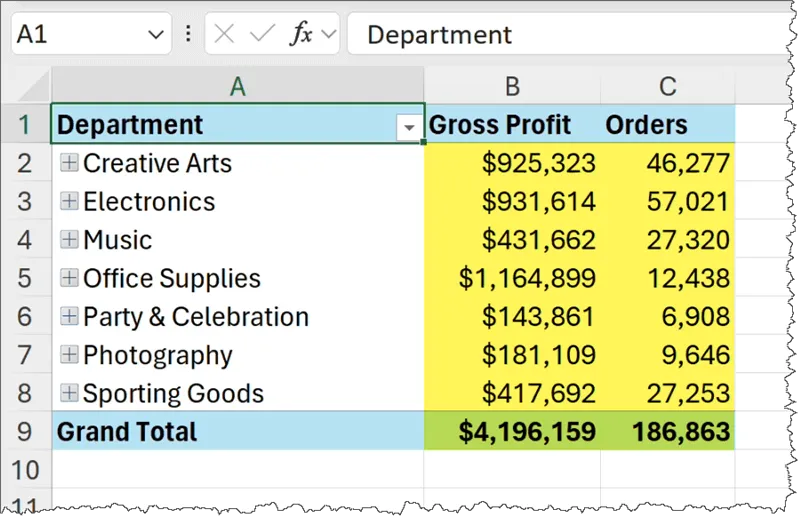This screenshot has width=800, height=517.
Task: Open the Name Box dropdown arrow
Action: 155,35
